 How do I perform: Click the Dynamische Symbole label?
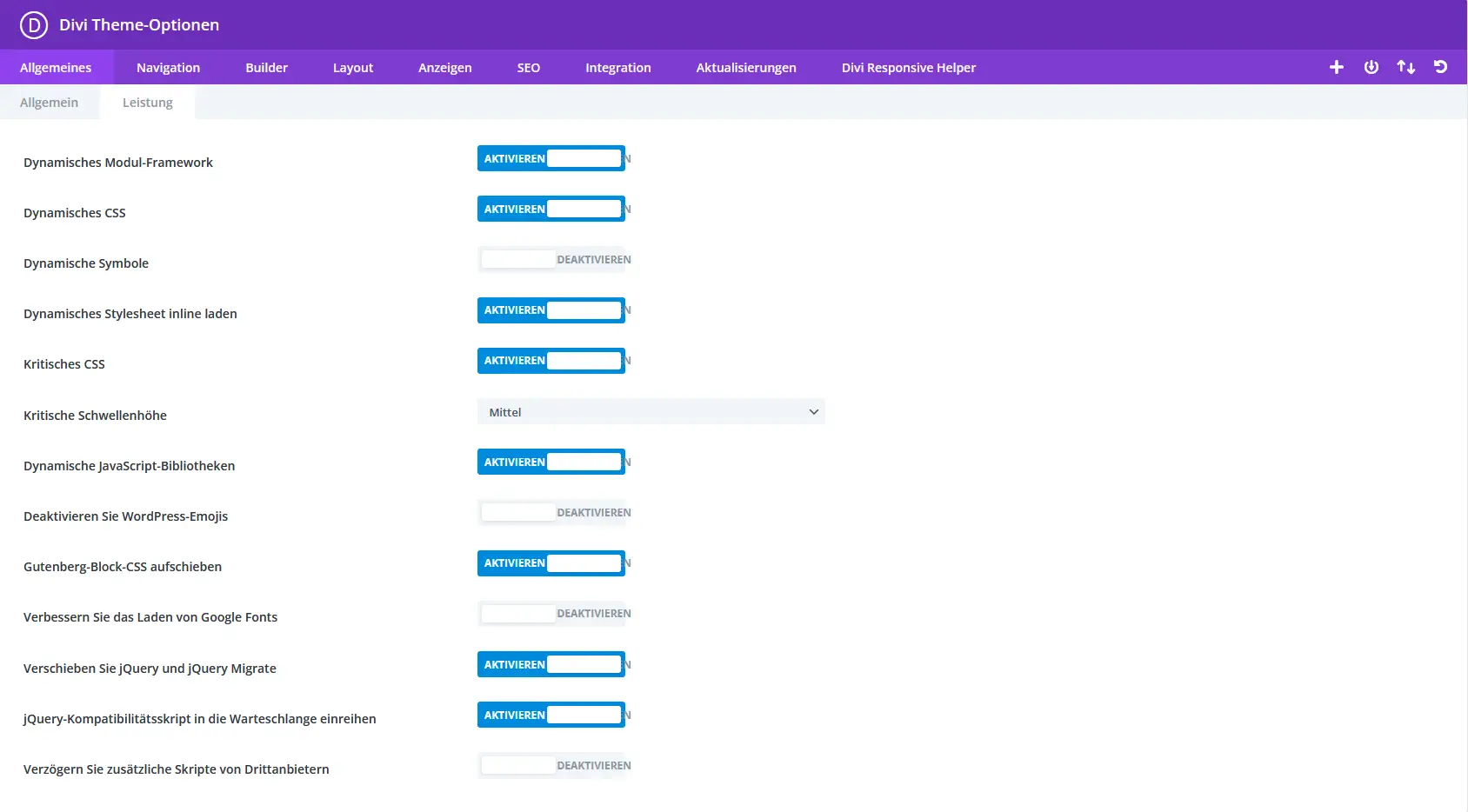pos(86,263)
